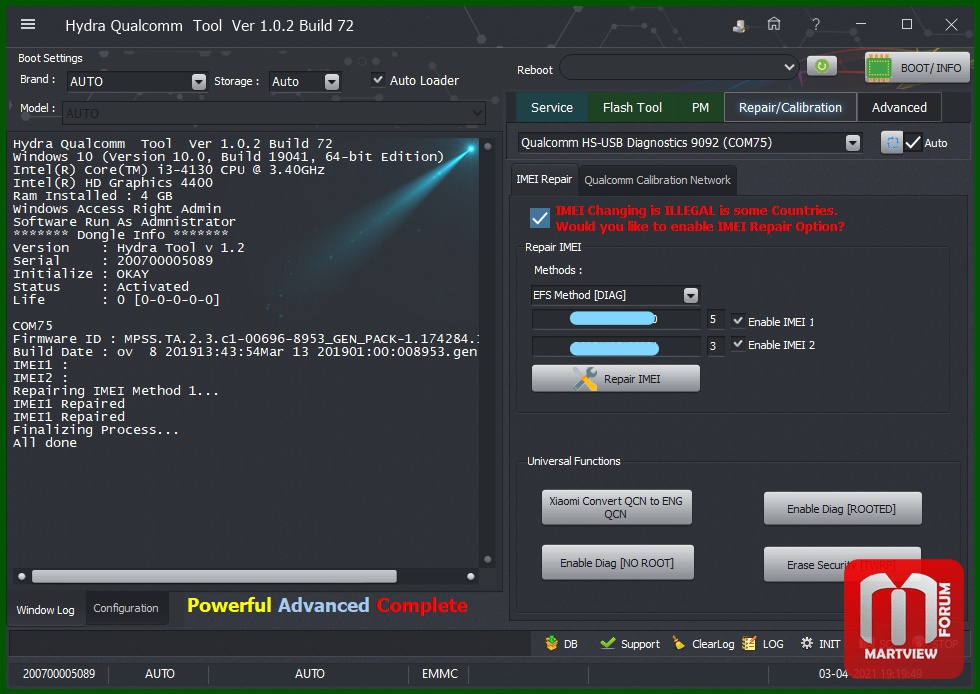Open the PM tab
This screenshot has height=694, width=980.
[700, 108]
